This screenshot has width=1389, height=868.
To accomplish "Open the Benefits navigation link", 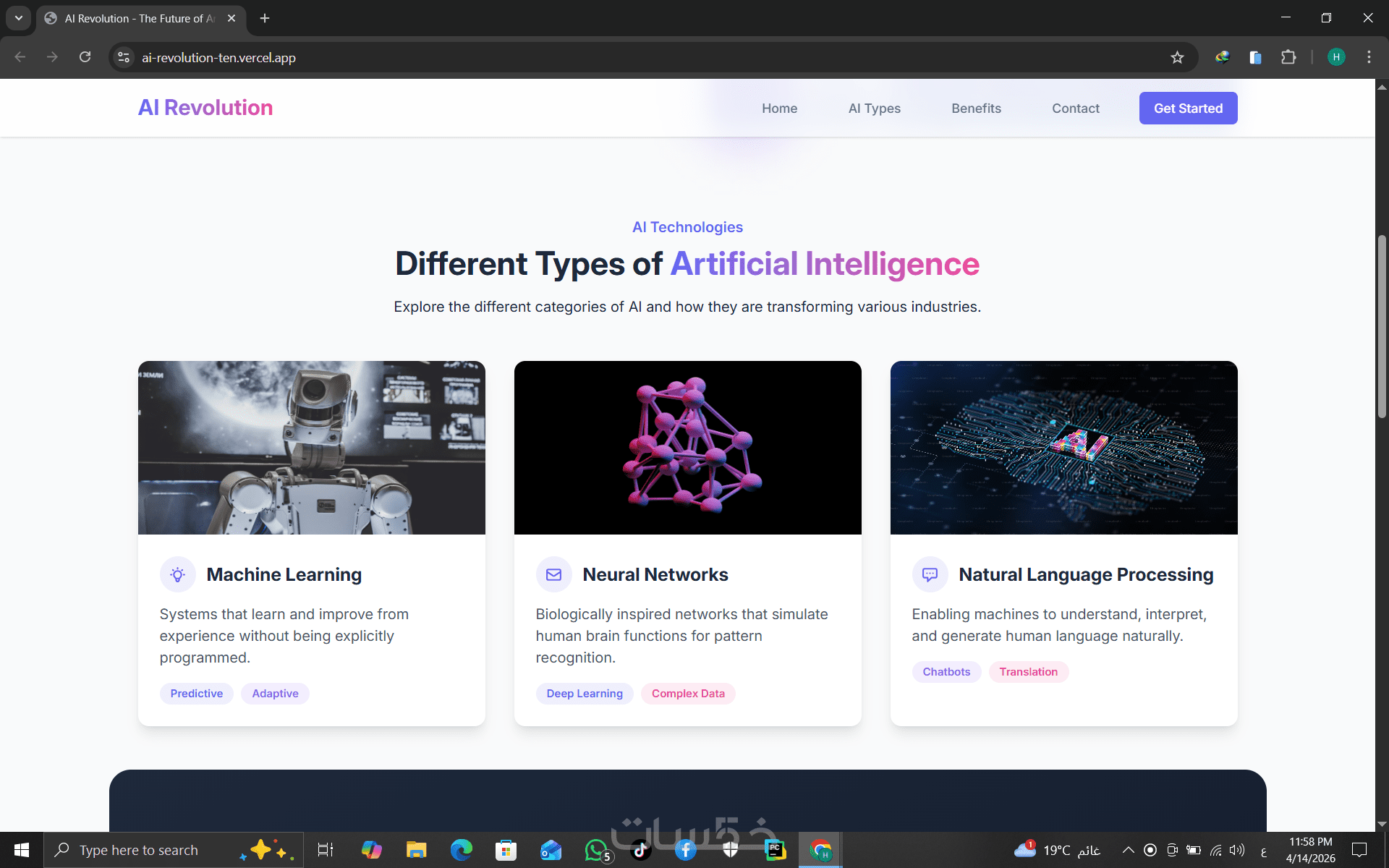I will click(x=976, y=109).
